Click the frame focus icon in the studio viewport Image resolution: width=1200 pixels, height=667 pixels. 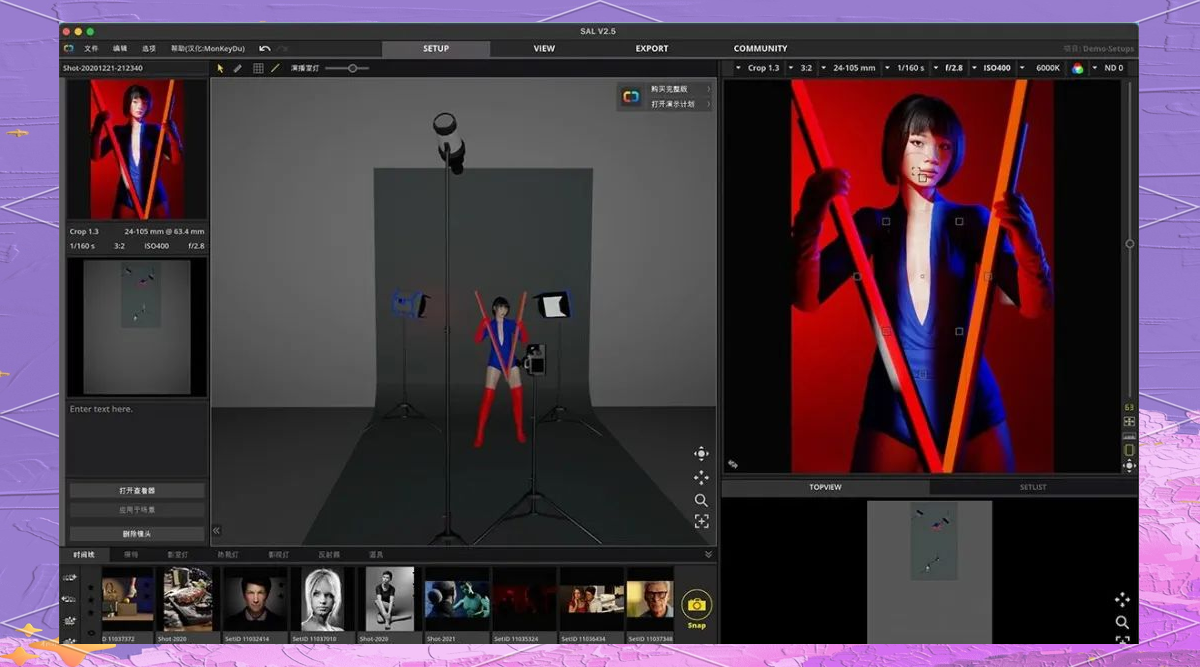point(702,522)
